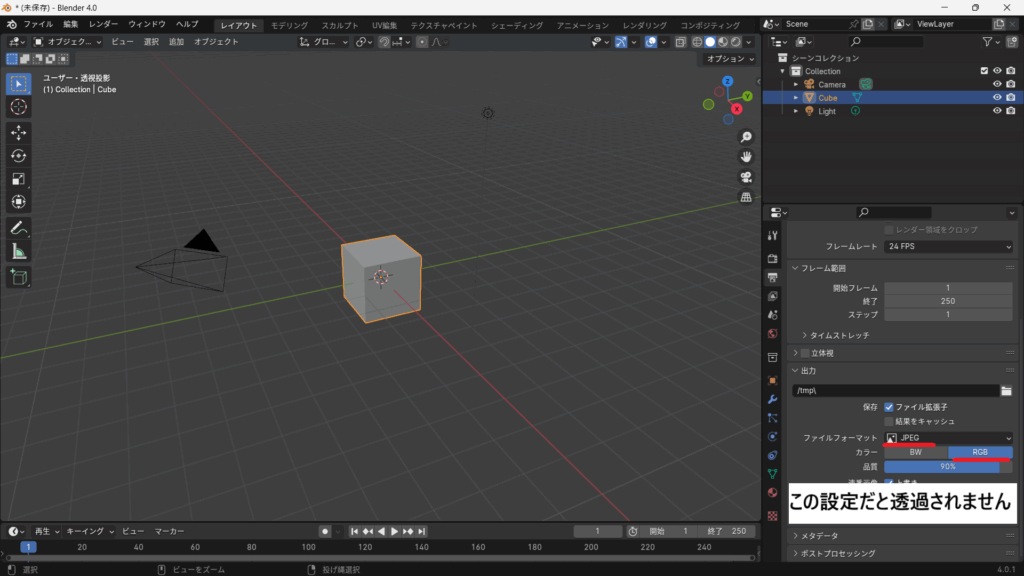
Task: Toggle camera view in viewport
Action: click(746, 177)
